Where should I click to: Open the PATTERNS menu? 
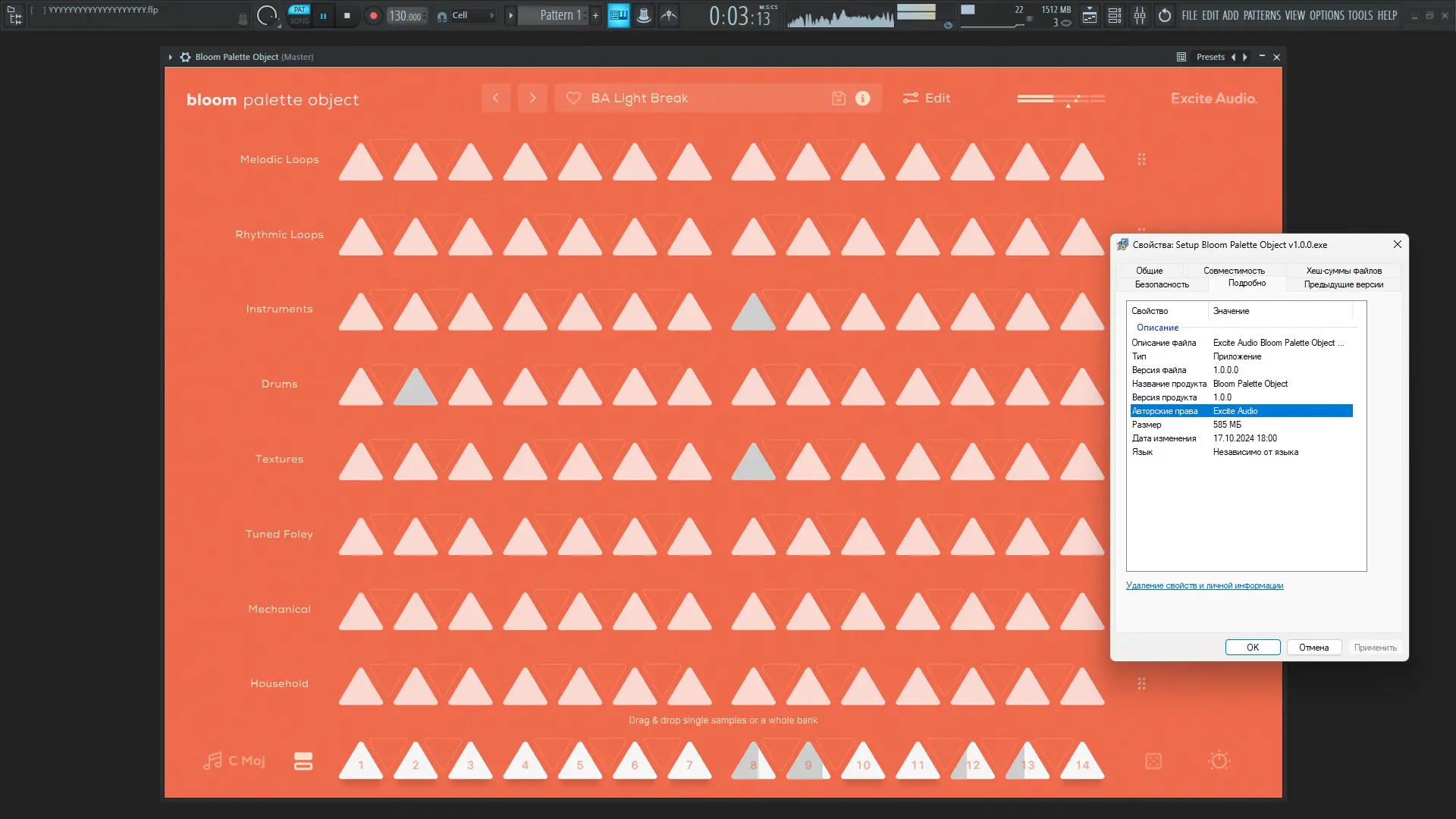1262,15
